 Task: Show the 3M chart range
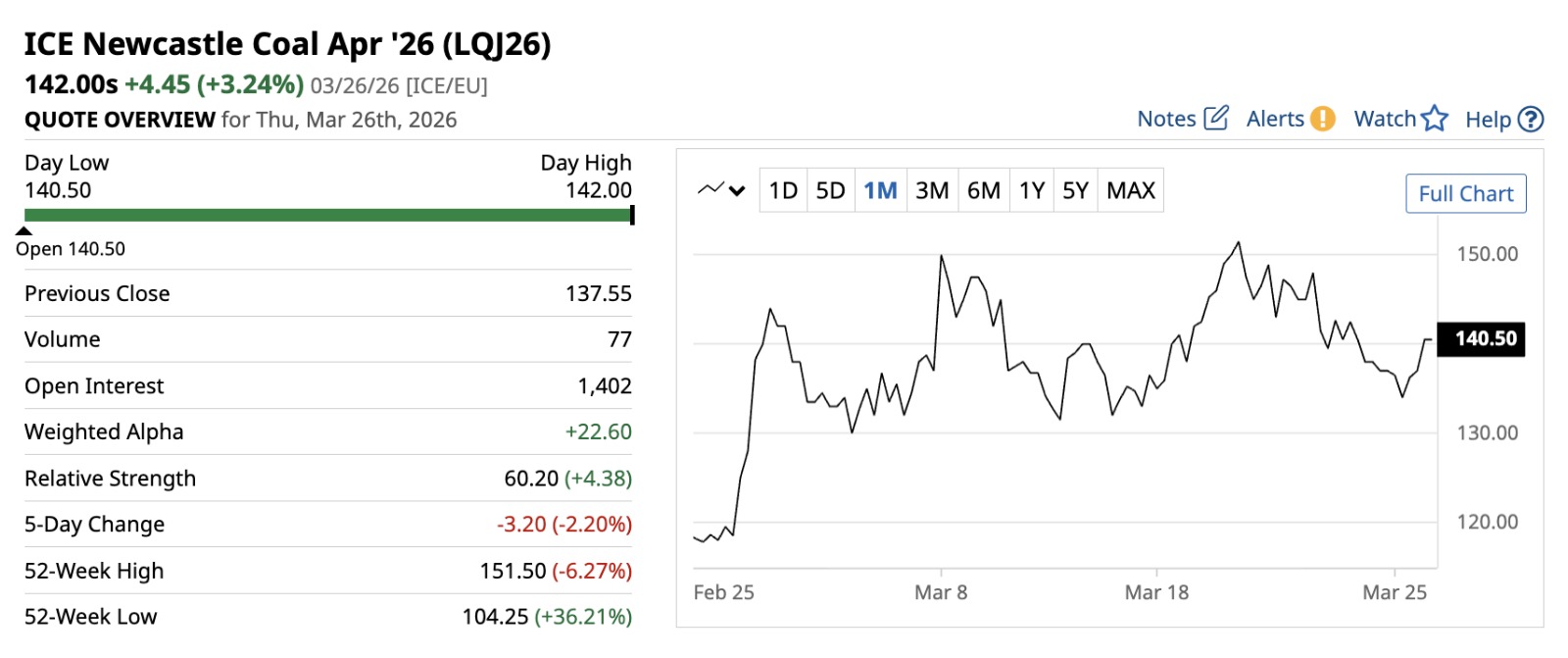(932, 190)
